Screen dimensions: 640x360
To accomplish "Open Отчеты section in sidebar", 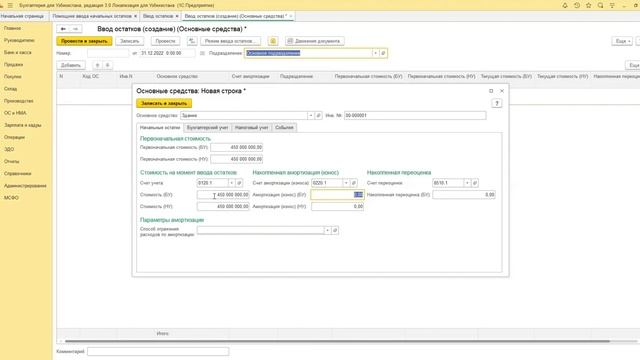I will tap(11, 161).
